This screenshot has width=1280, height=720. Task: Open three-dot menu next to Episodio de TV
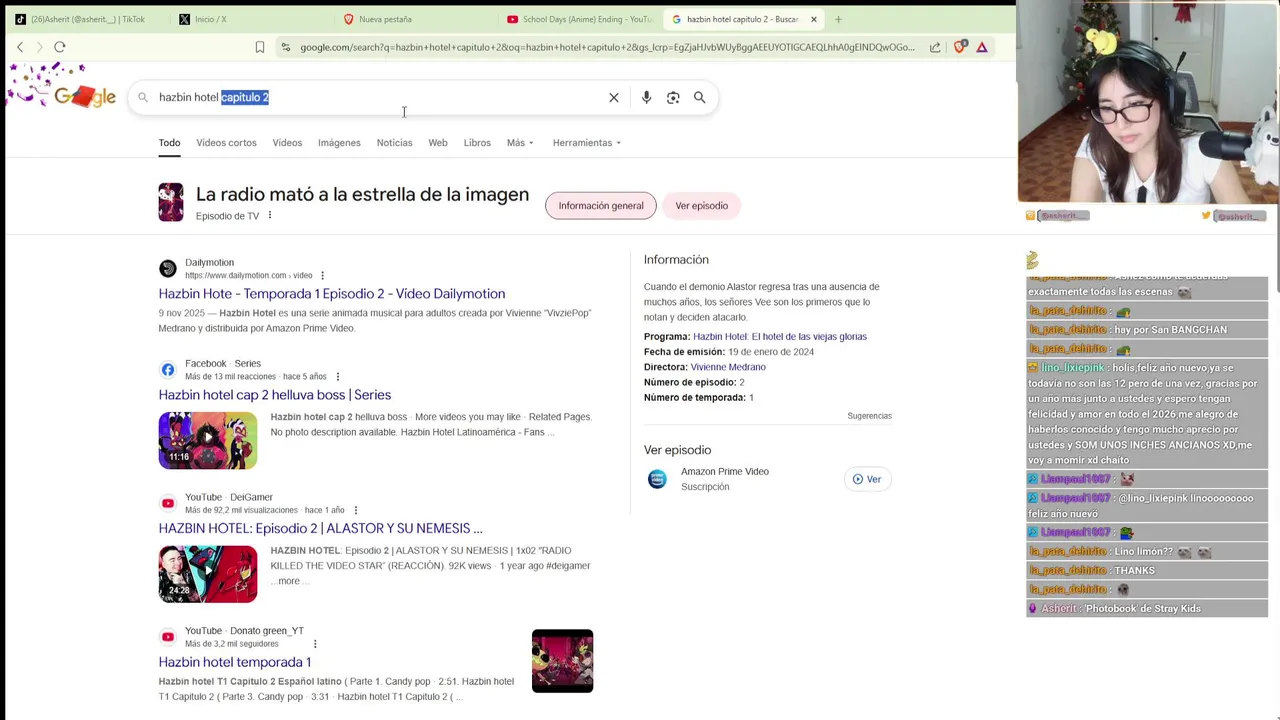click(269, 216)
